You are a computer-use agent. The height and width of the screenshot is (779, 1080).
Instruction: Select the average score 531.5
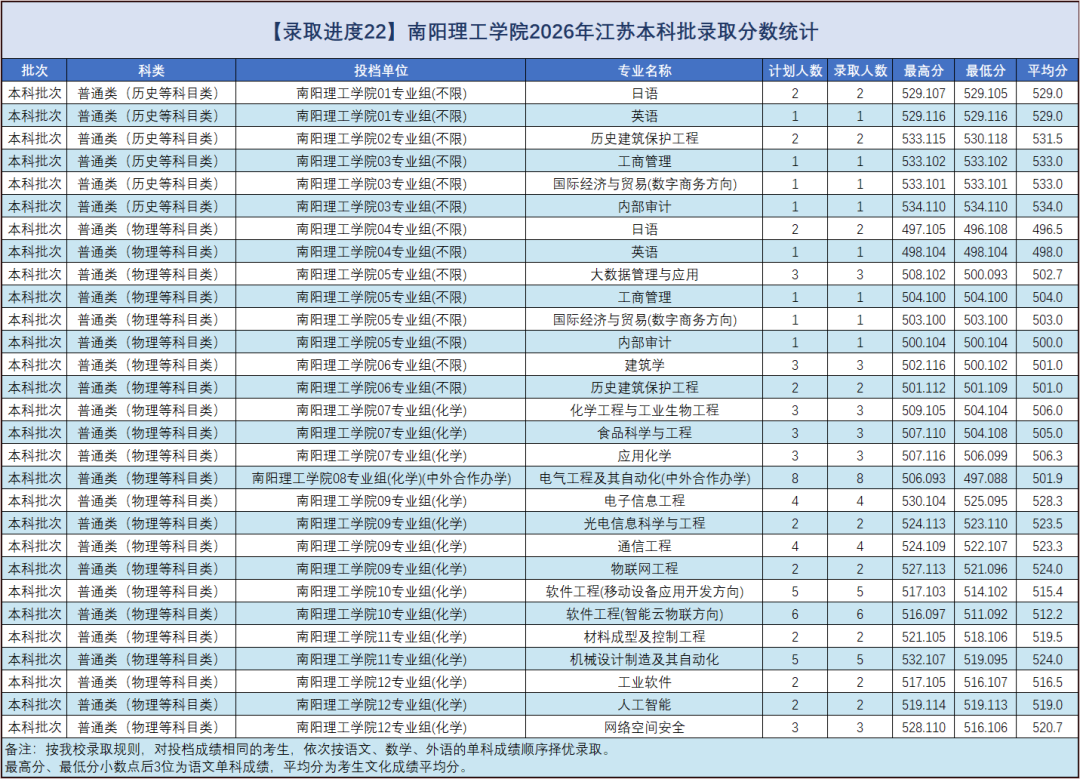pos(1048,138)
